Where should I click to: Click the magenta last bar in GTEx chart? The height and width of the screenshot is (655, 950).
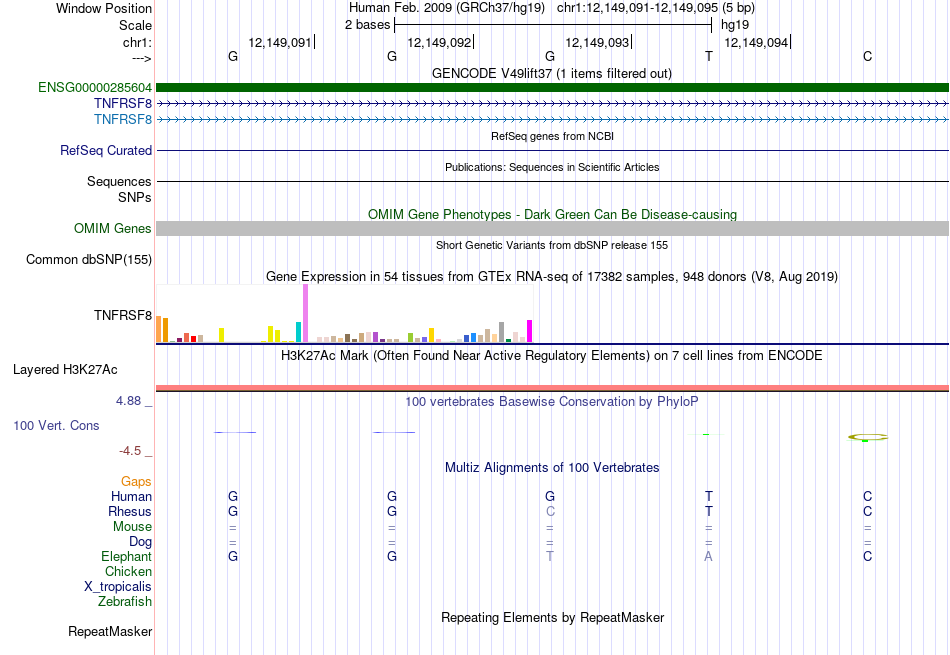pos(530,331)
